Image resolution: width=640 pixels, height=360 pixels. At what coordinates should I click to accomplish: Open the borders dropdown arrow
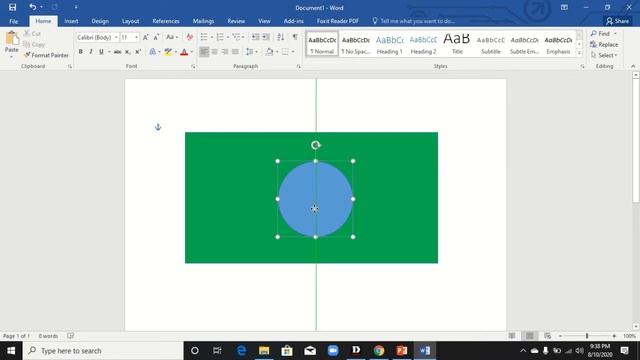click(293, 52)
